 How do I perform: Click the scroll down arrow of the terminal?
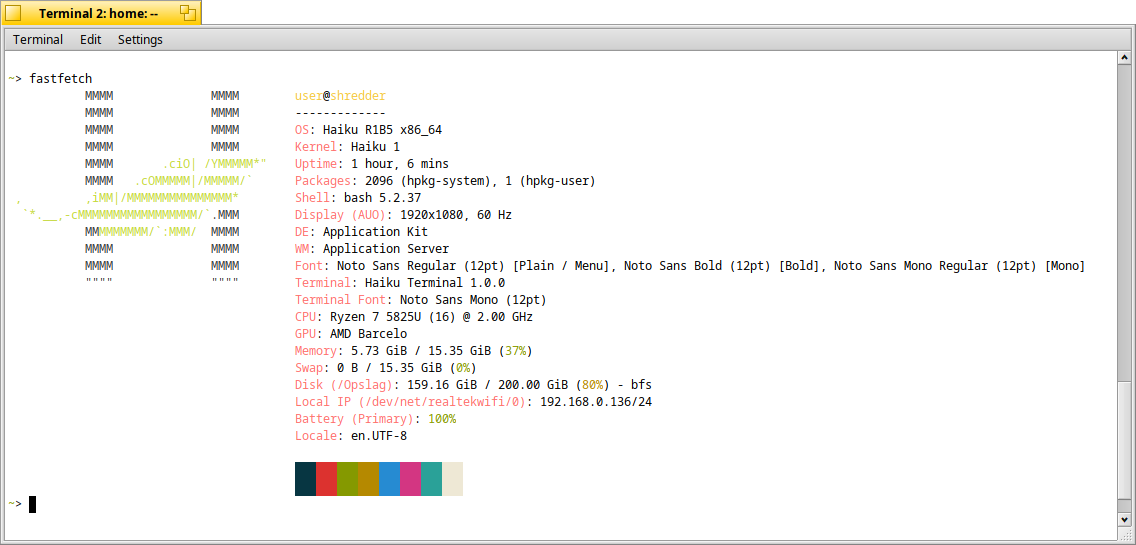pos(1124,519)
